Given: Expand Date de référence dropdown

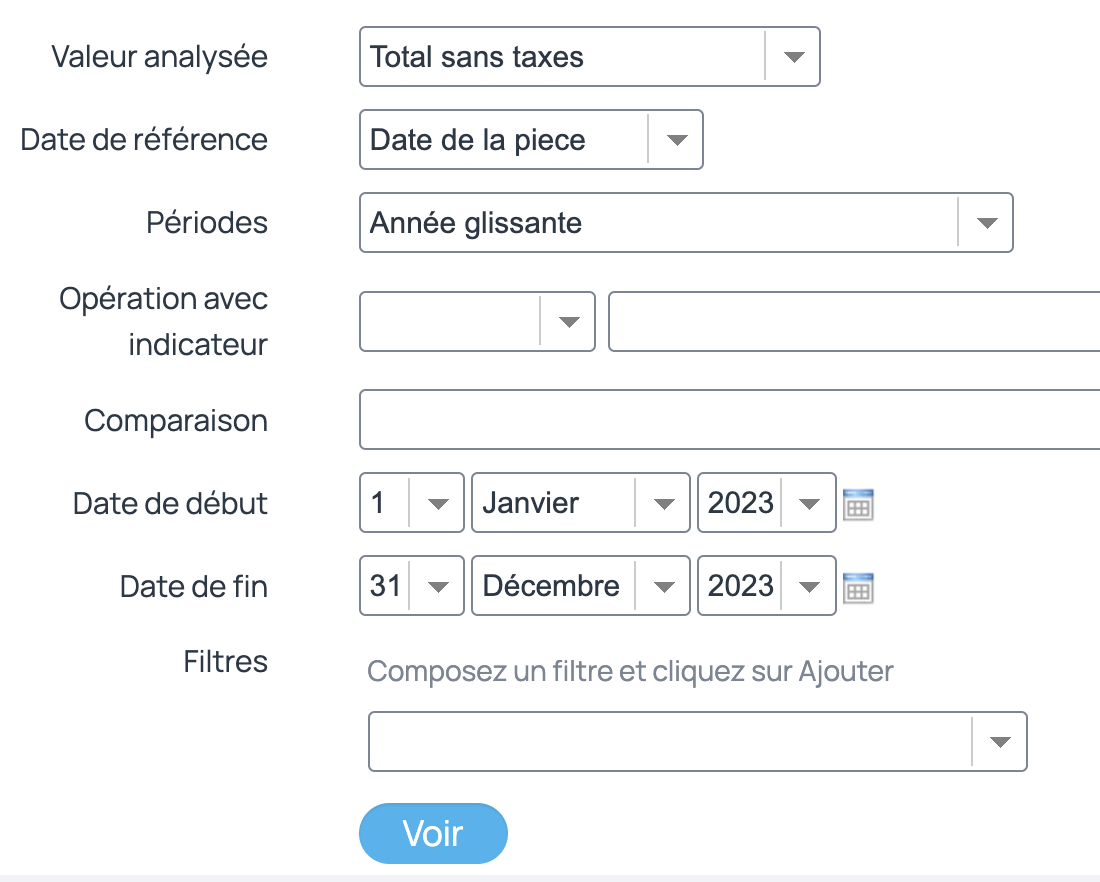Looking at the screenshot, I should [531, 140].
